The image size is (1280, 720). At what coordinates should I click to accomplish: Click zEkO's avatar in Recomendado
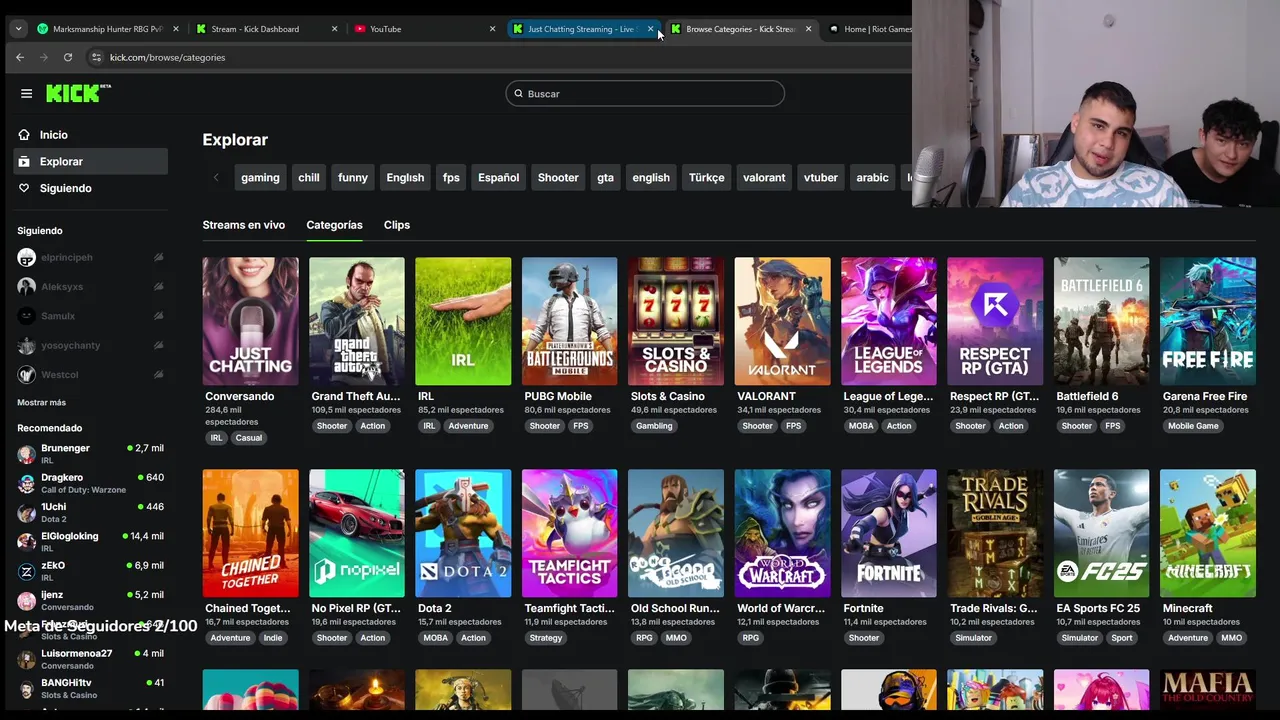(26, 571)
